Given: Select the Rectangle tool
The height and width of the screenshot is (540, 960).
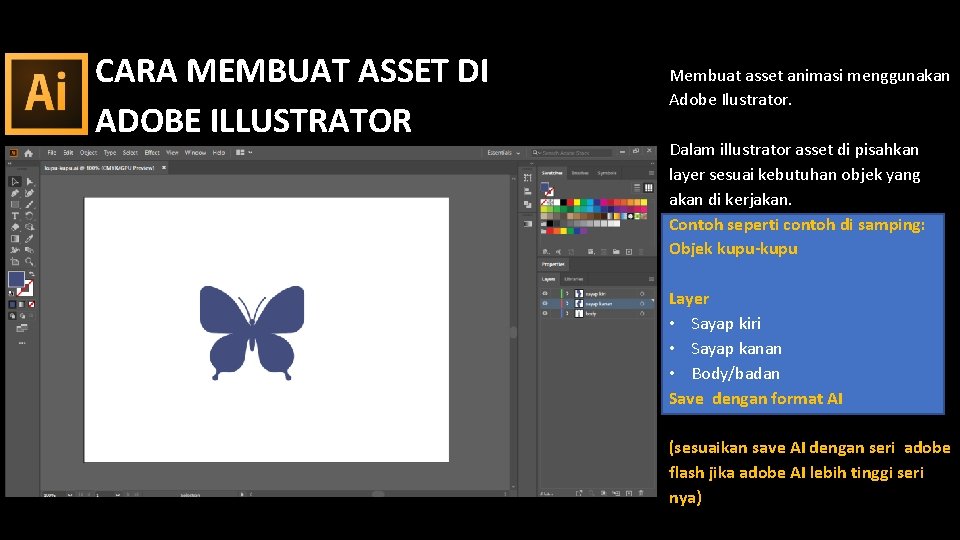Looking at the screenshot, I should click(15, 204).
